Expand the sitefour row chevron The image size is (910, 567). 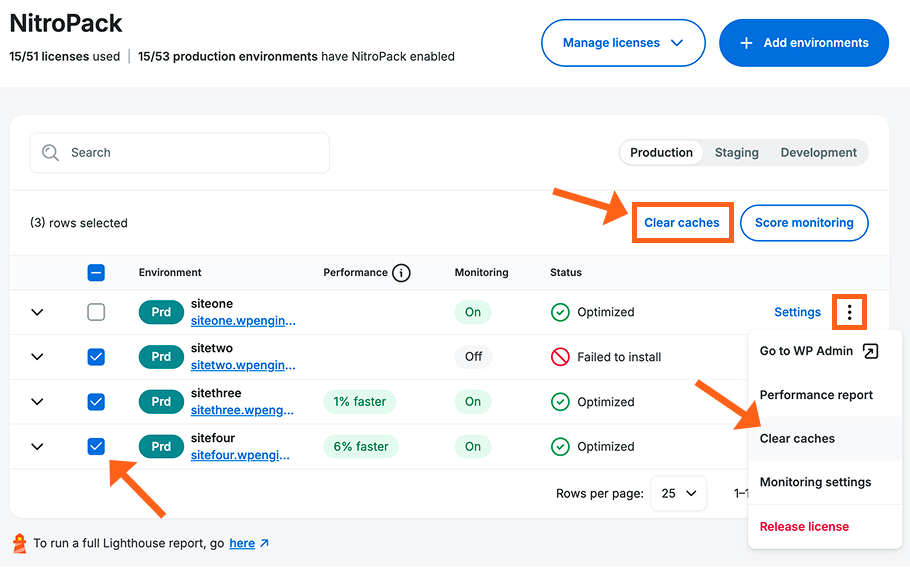coord(37,447)
